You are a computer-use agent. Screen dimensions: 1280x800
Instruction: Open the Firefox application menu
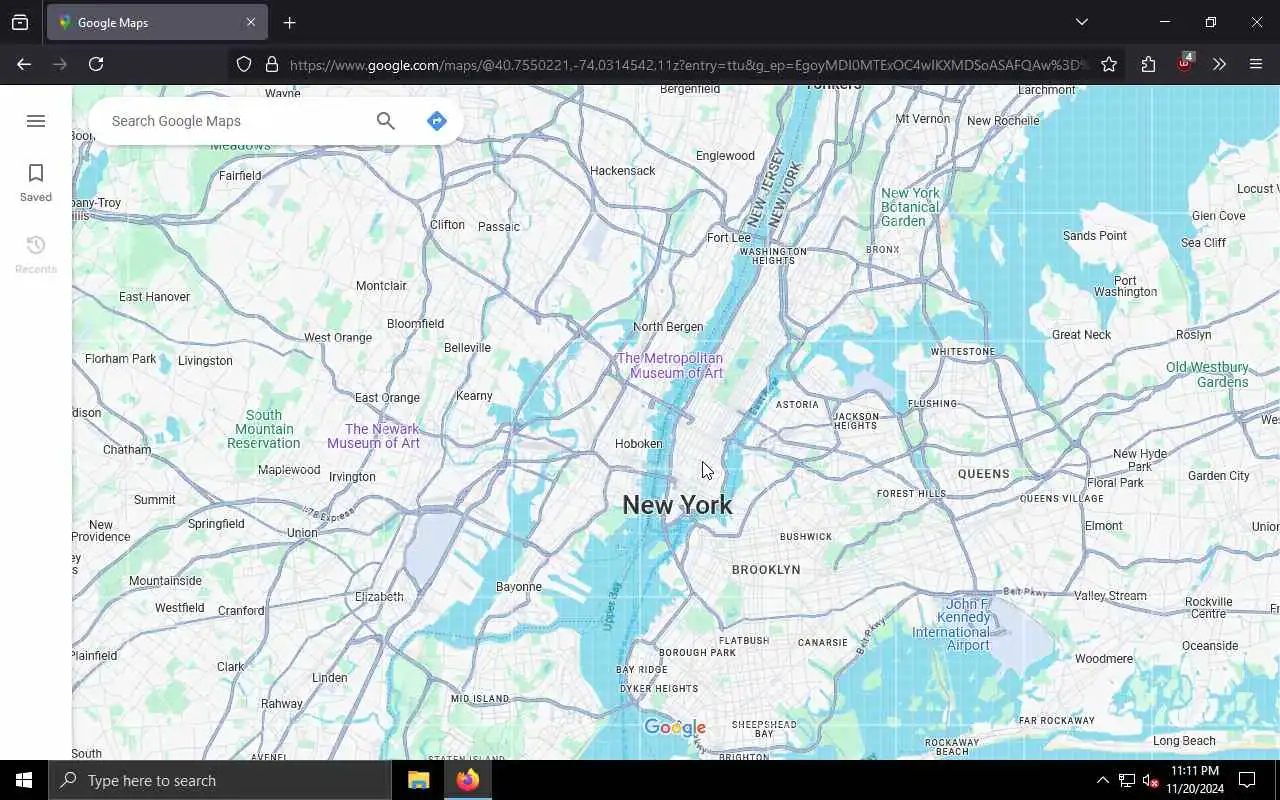[1256, 64]
